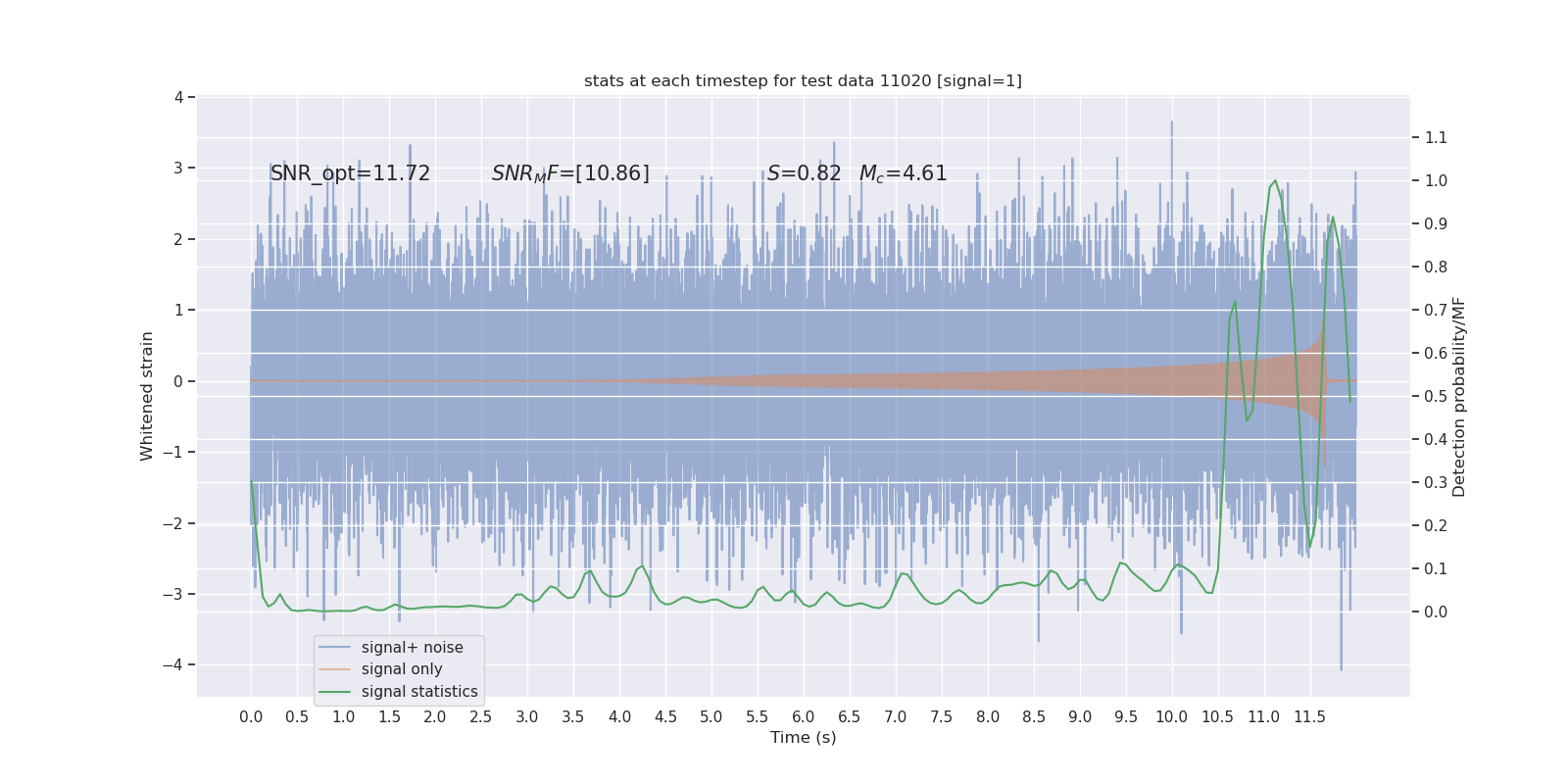Click the SNR_MF=[10.86] annotation
Image resolution: width=1568 pixels, height=784 pixels.
[570, 173]
